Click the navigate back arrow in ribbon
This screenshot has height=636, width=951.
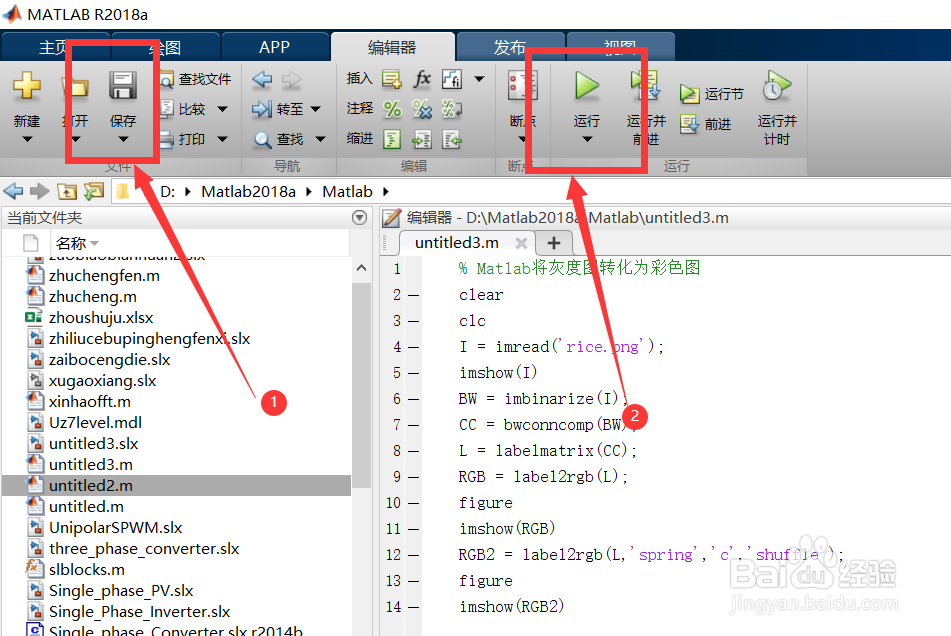point(262,79)
